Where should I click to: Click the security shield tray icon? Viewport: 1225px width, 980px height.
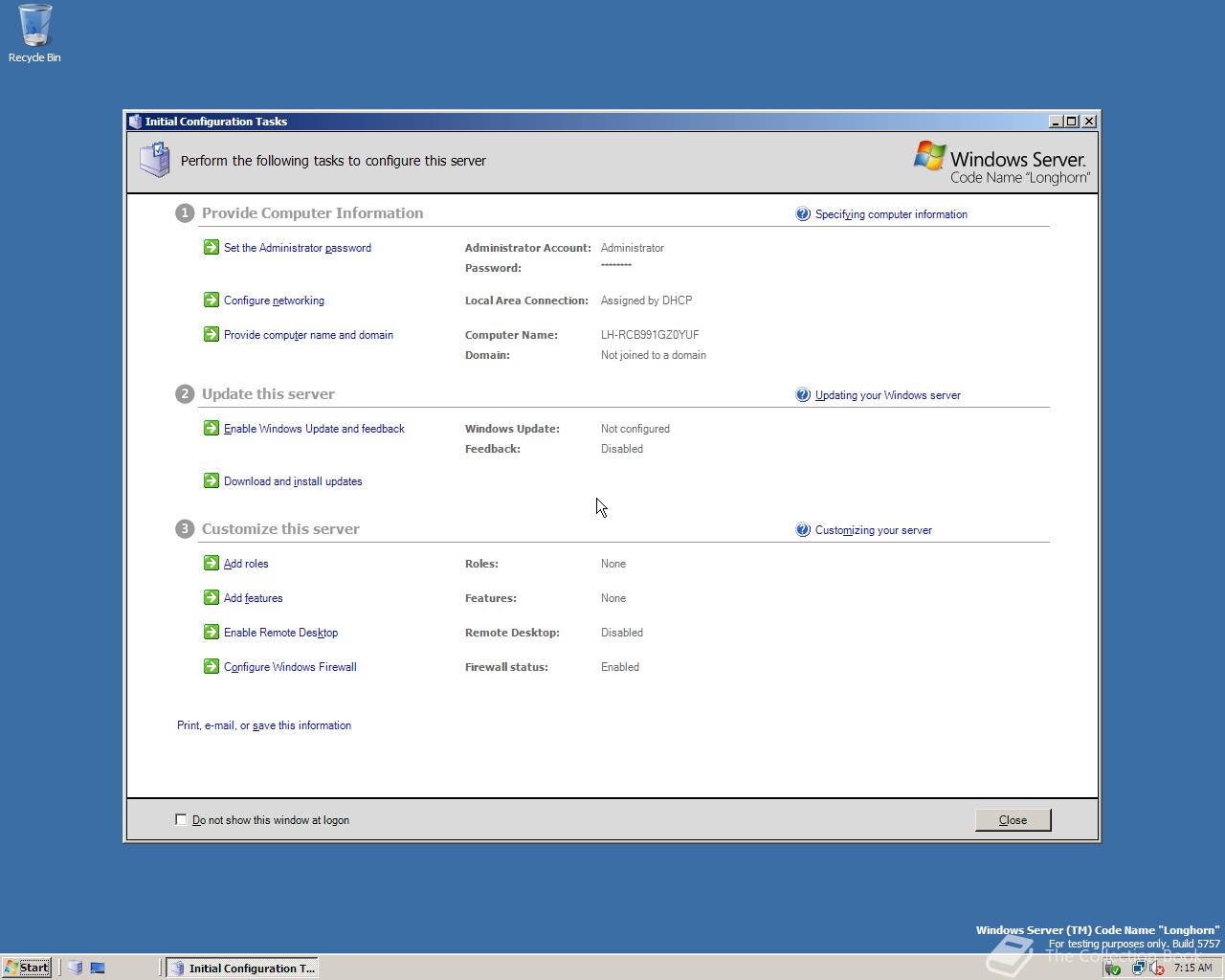(1114, 968)
